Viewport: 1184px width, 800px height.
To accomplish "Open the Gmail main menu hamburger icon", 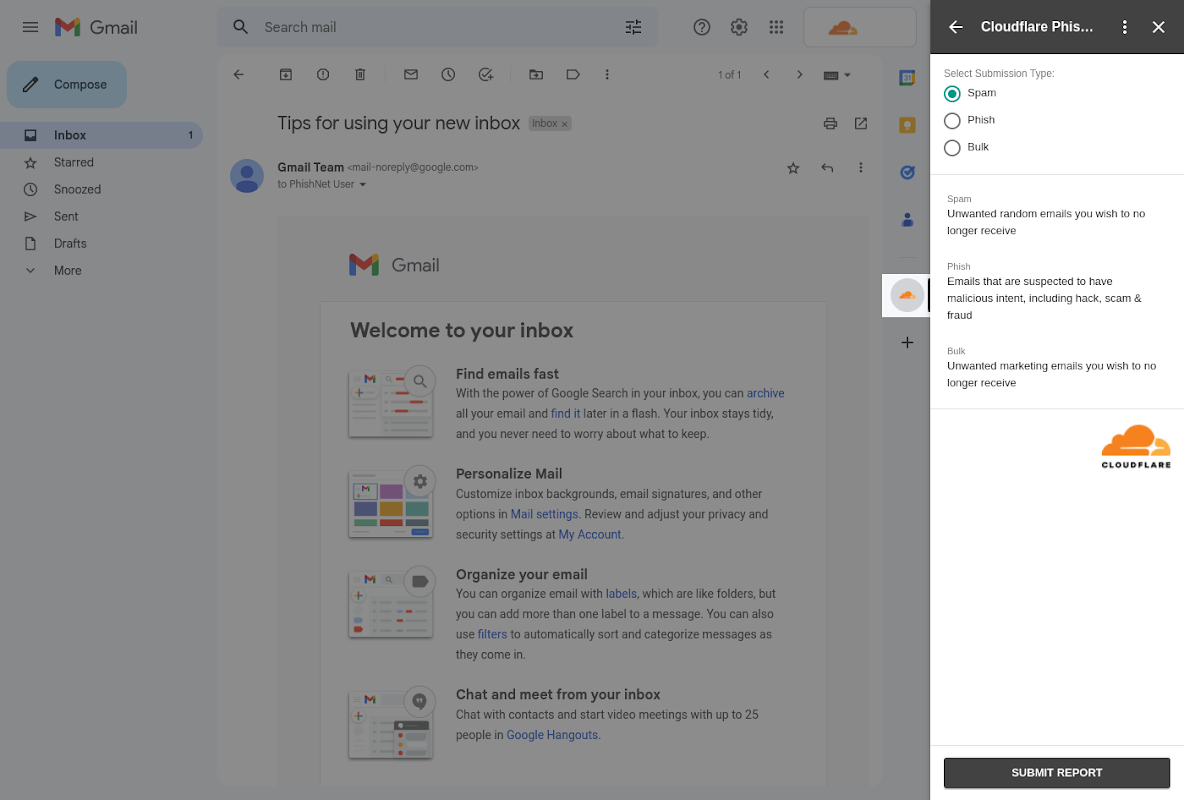I will (x=30, y=27).
